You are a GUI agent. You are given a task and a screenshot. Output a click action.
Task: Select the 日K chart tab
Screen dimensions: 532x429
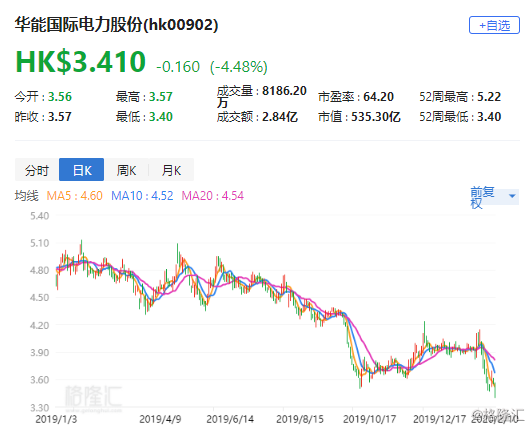pyautogui.click(x=81, y=170)
